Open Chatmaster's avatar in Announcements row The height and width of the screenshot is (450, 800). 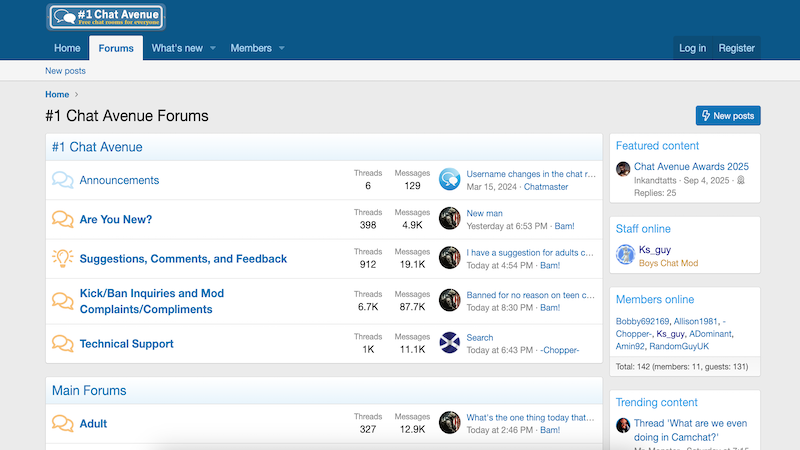coord(449,180)
